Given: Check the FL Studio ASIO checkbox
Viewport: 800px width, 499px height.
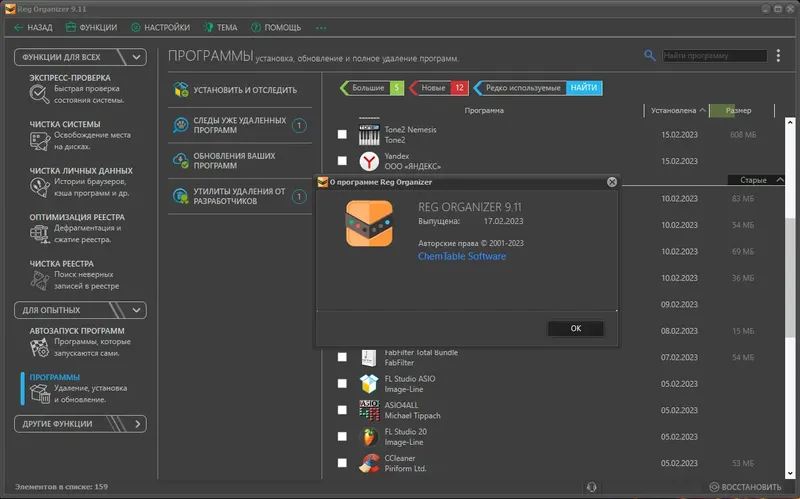Looking at the screenshot, I should click(342, 383).
